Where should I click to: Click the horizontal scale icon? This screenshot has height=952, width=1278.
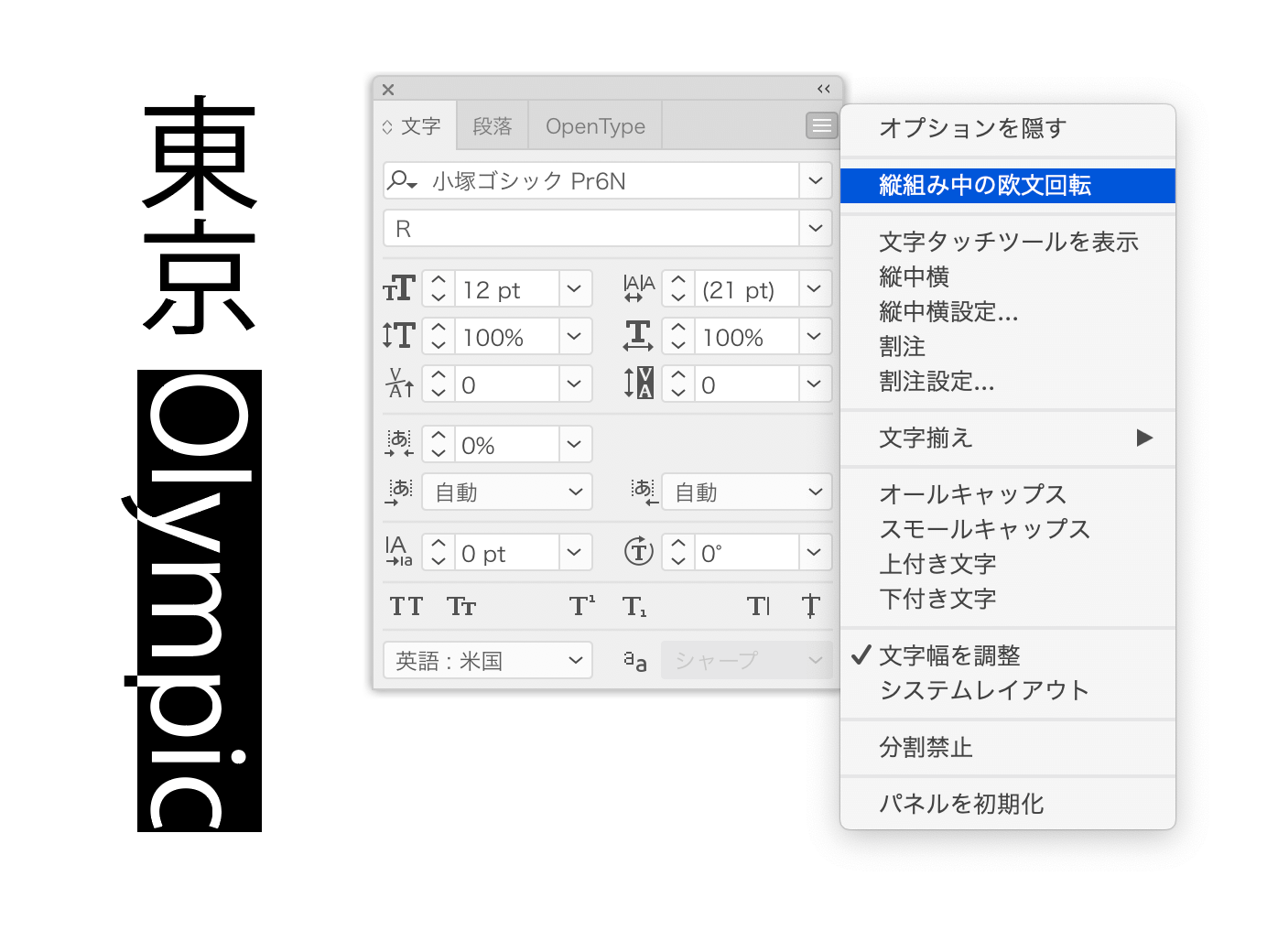pos(639,336)
